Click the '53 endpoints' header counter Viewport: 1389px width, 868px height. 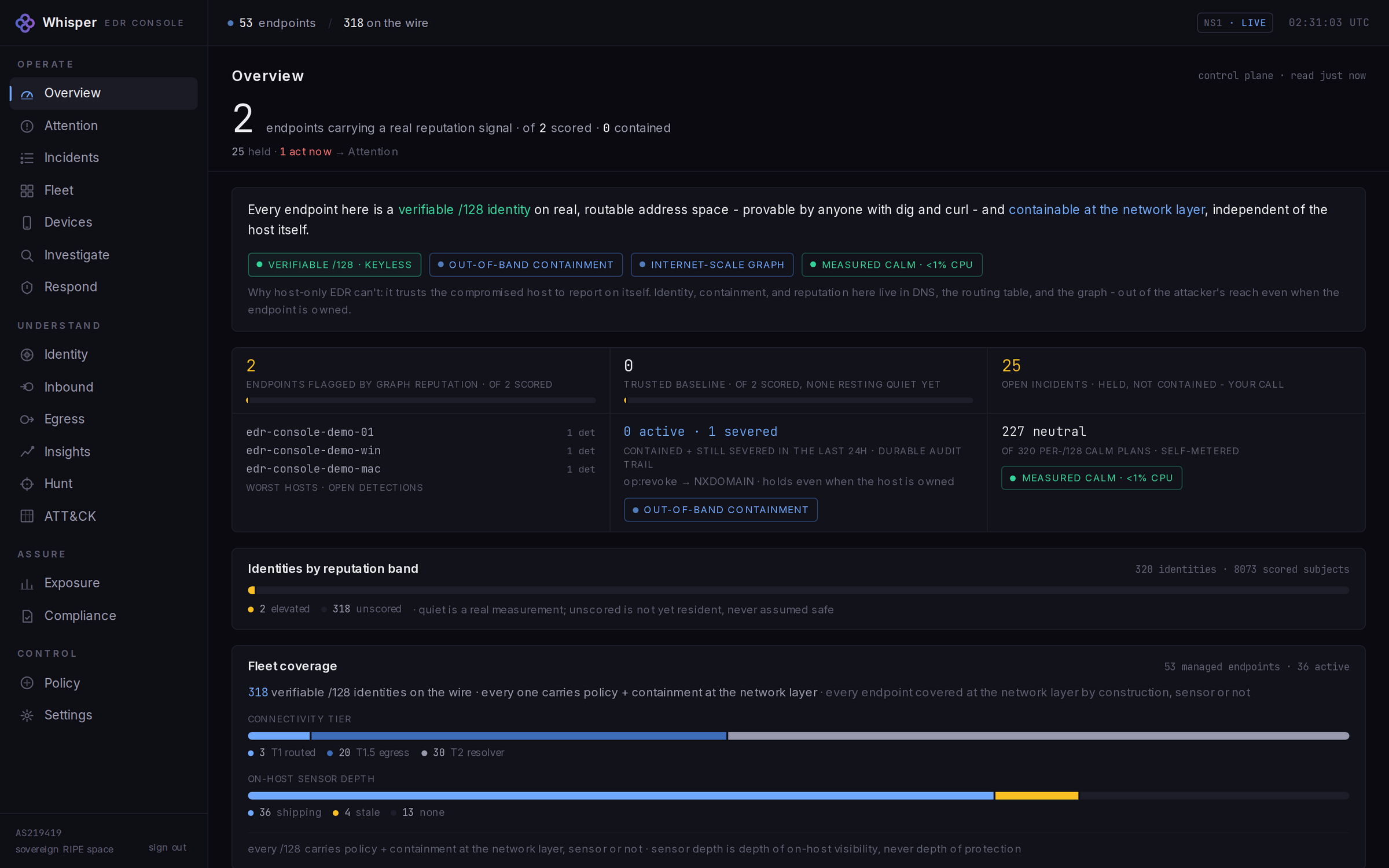(x=272, y=23)
